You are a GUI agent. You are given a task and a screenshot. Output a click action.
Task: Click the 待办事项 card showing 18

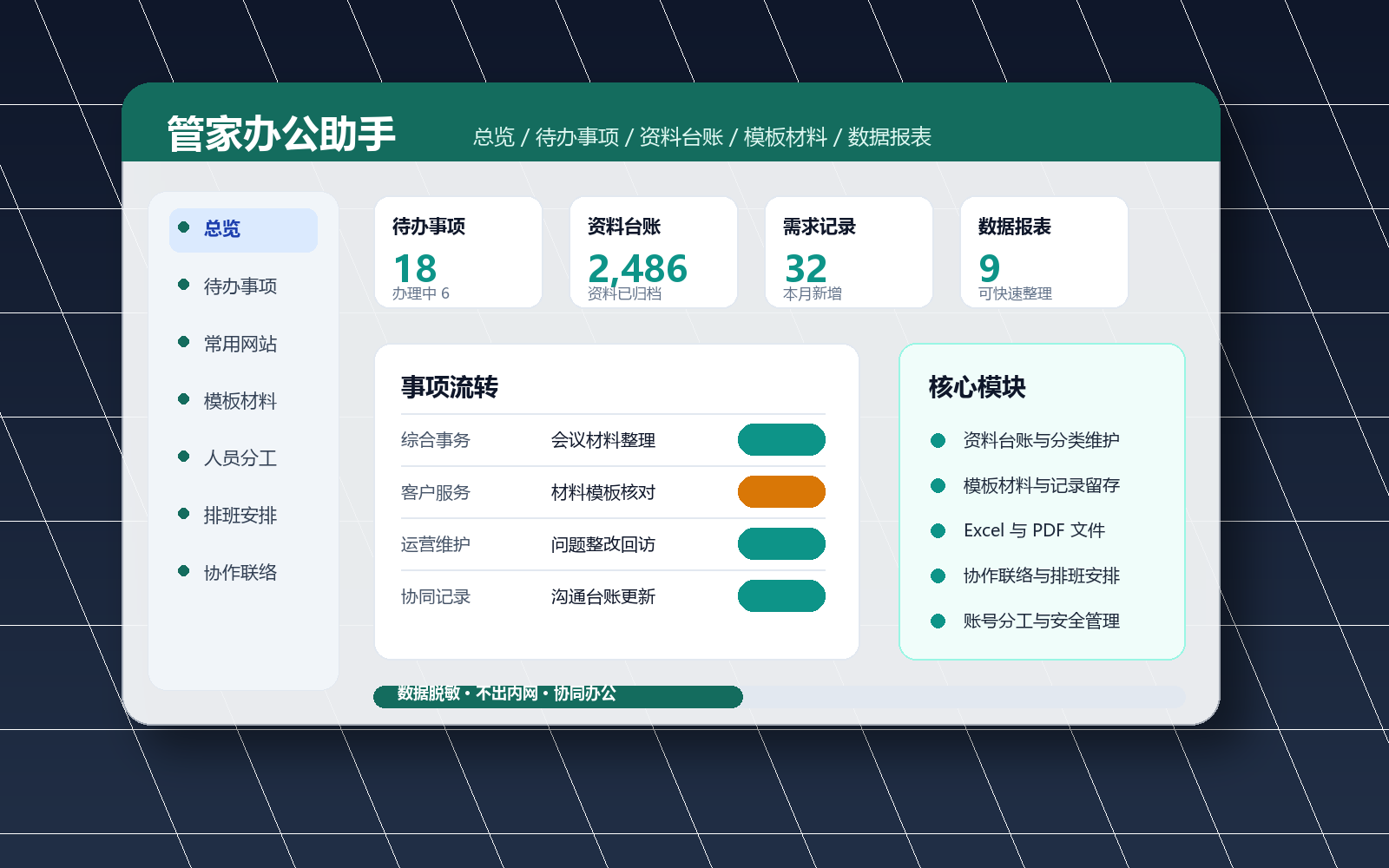coord(458,252)
